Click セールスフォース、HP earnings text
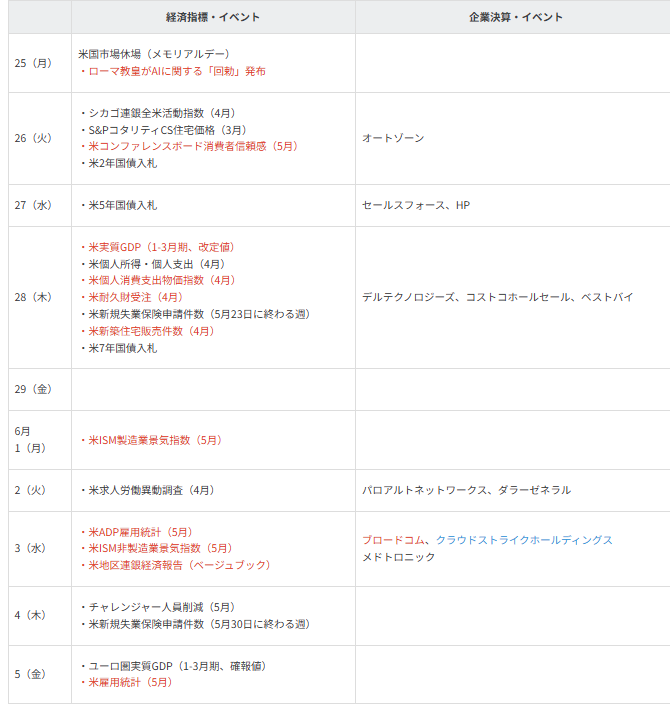Viewport: 670px width, 714px height. (416, 205)
